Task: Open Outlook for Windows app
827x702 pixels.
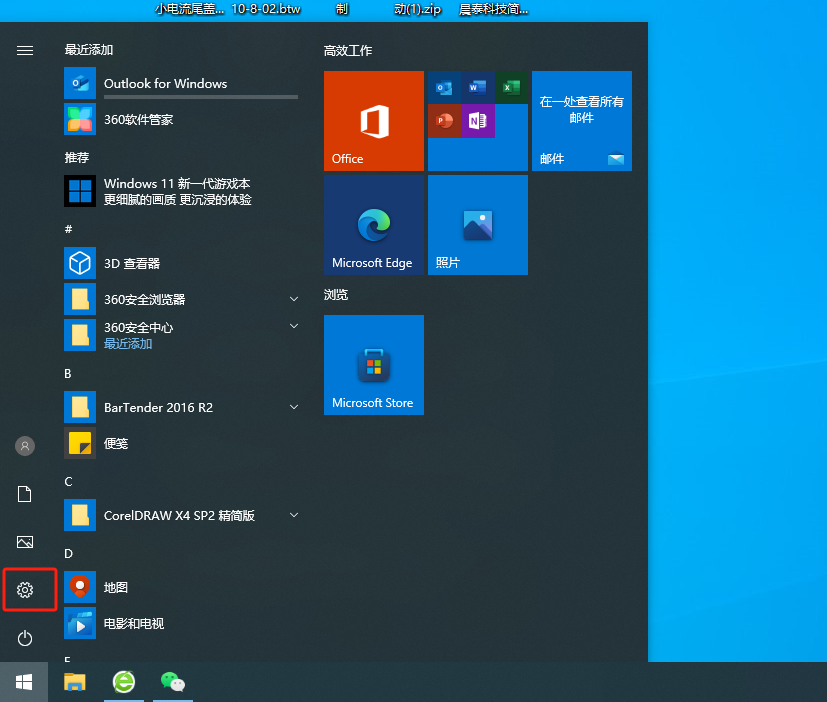Action: (181, 83)
